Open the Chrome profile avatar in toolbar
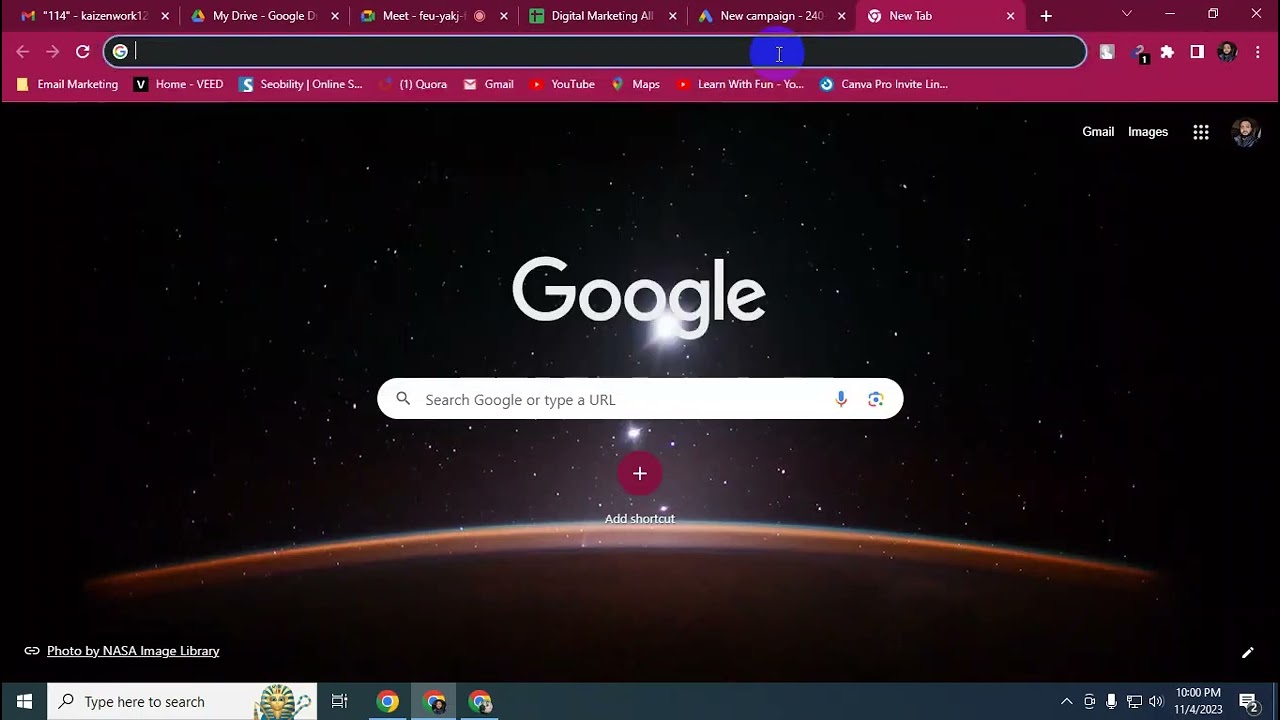Viewport: 1280px width, 720px height. coord(1227,52)
